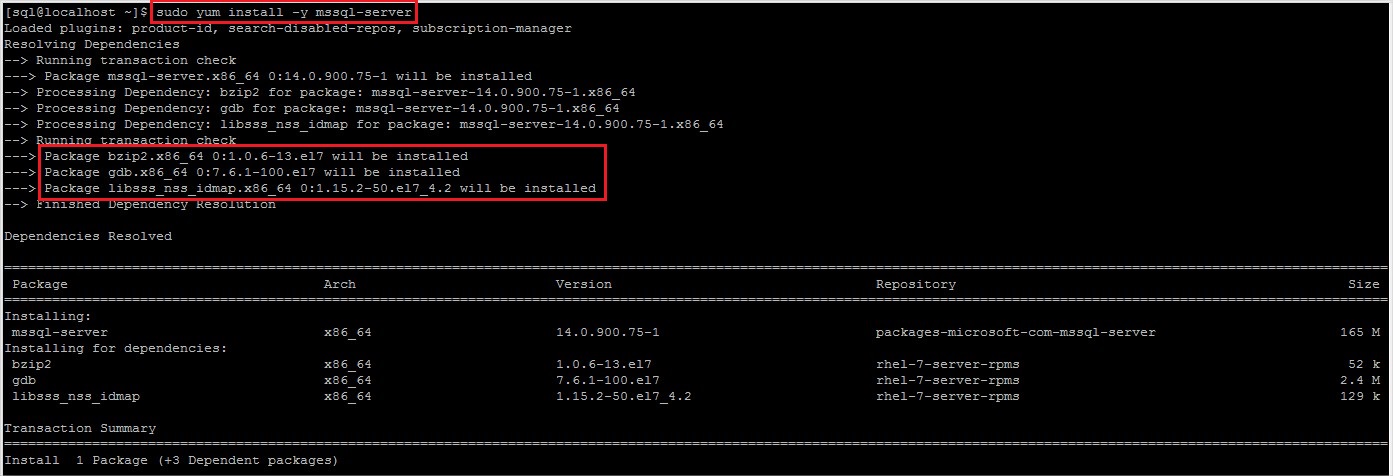The height and width of the screenshot is (476, 1393).
Task: Select the 'Loaded plugins' output line
Action: 288,28
